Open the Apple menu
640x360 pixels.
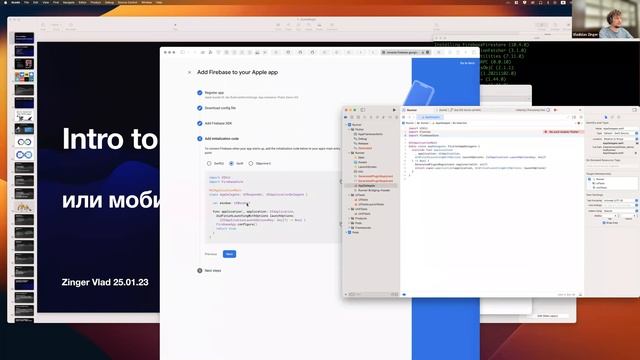pos(6,2)
